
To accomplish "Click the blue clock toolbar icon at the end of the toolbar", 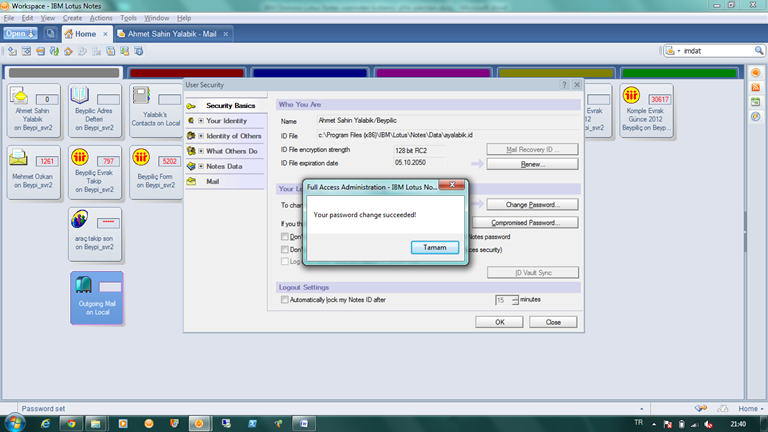I will coord(139,51).
